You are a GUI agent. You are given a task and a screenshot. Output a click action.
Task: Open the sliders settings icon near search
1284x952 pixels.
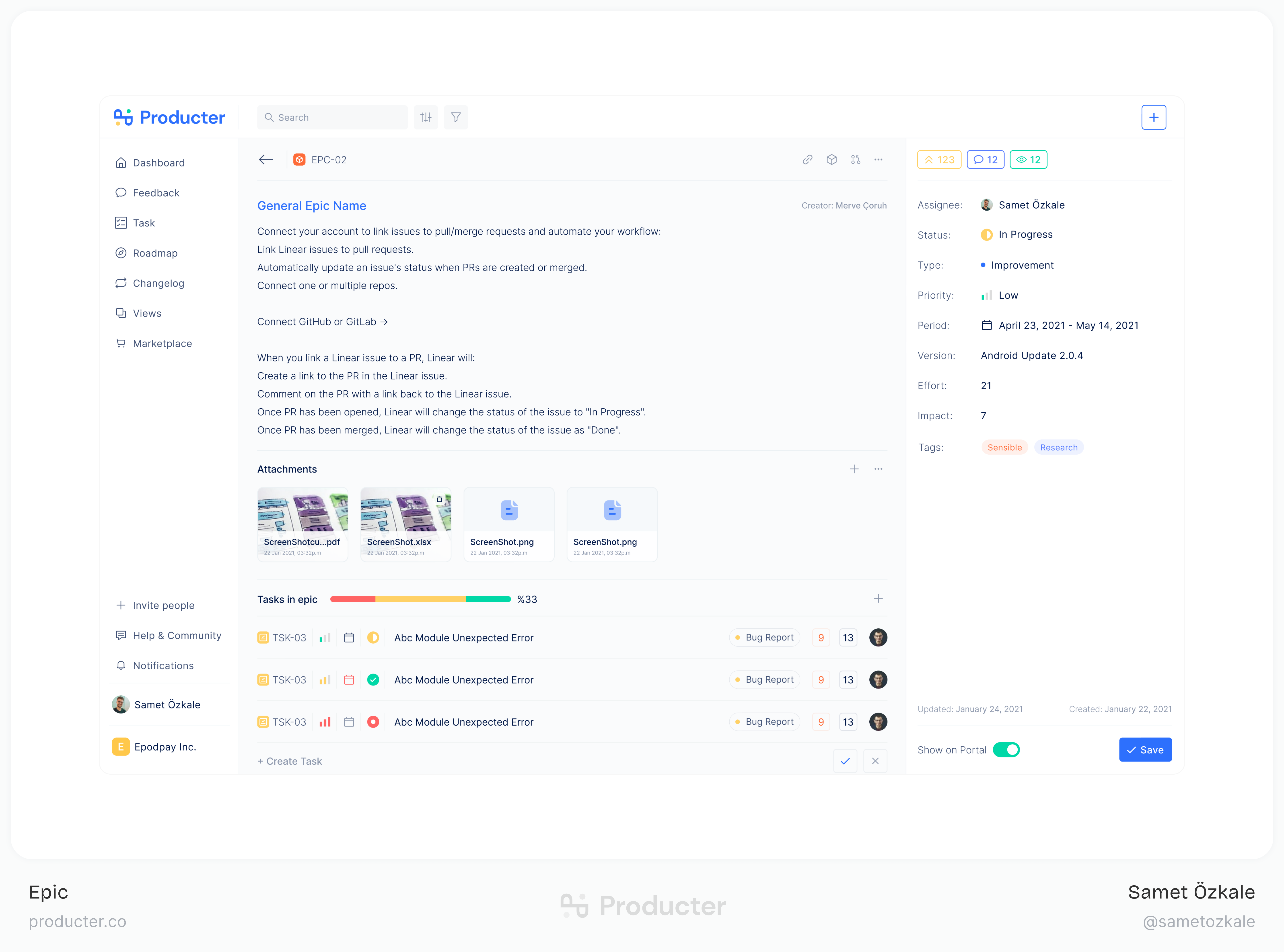426,118
